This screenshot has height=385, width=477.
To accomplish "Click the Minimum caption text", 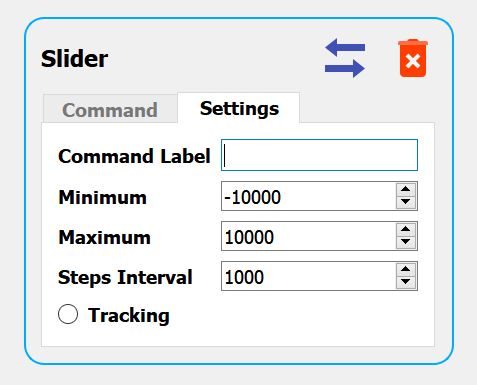I will (103, 197).
